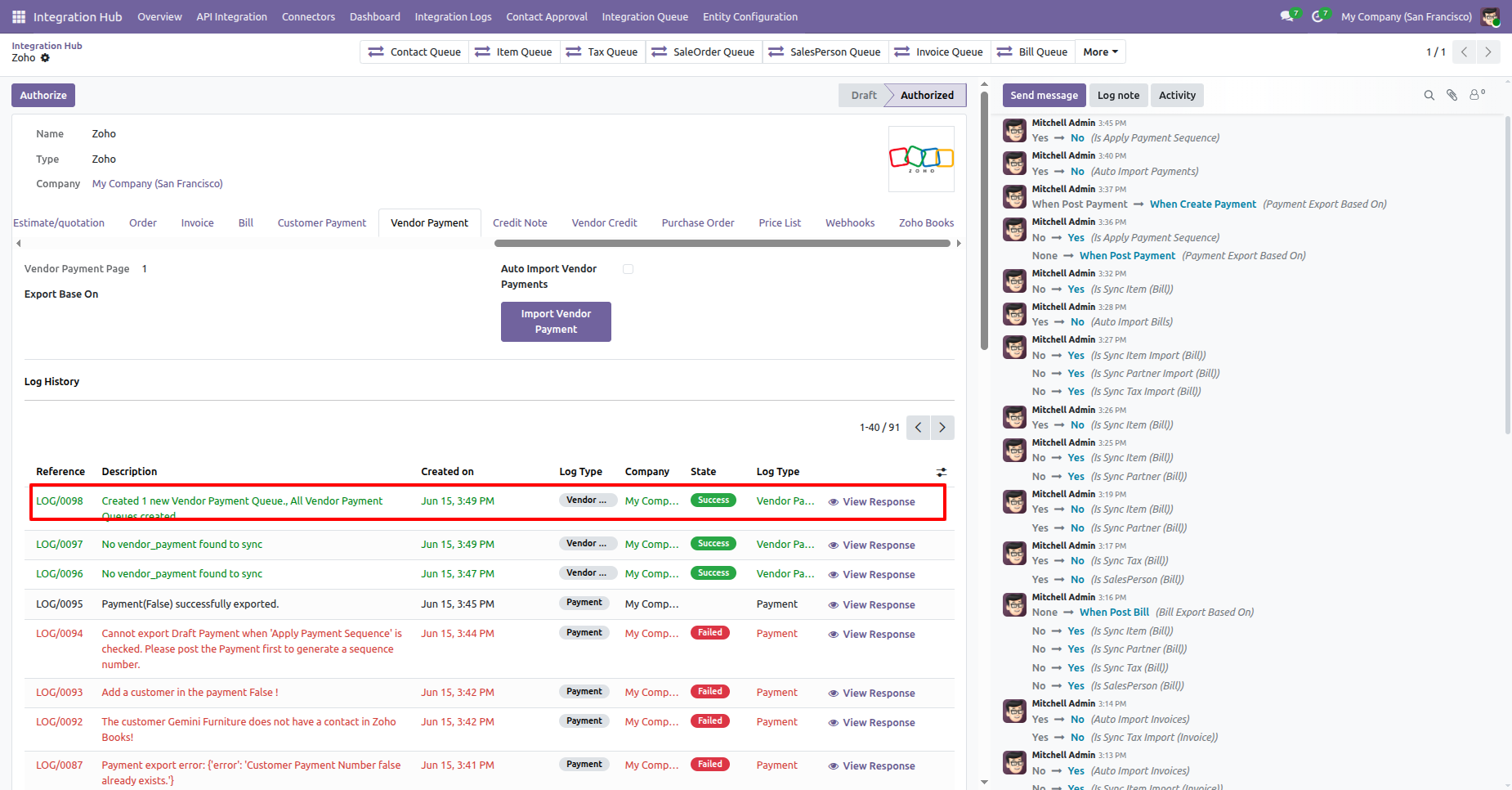
Task: Open the company switcher My Company (San Francisco)
Action: click(x=1407, y=16)
